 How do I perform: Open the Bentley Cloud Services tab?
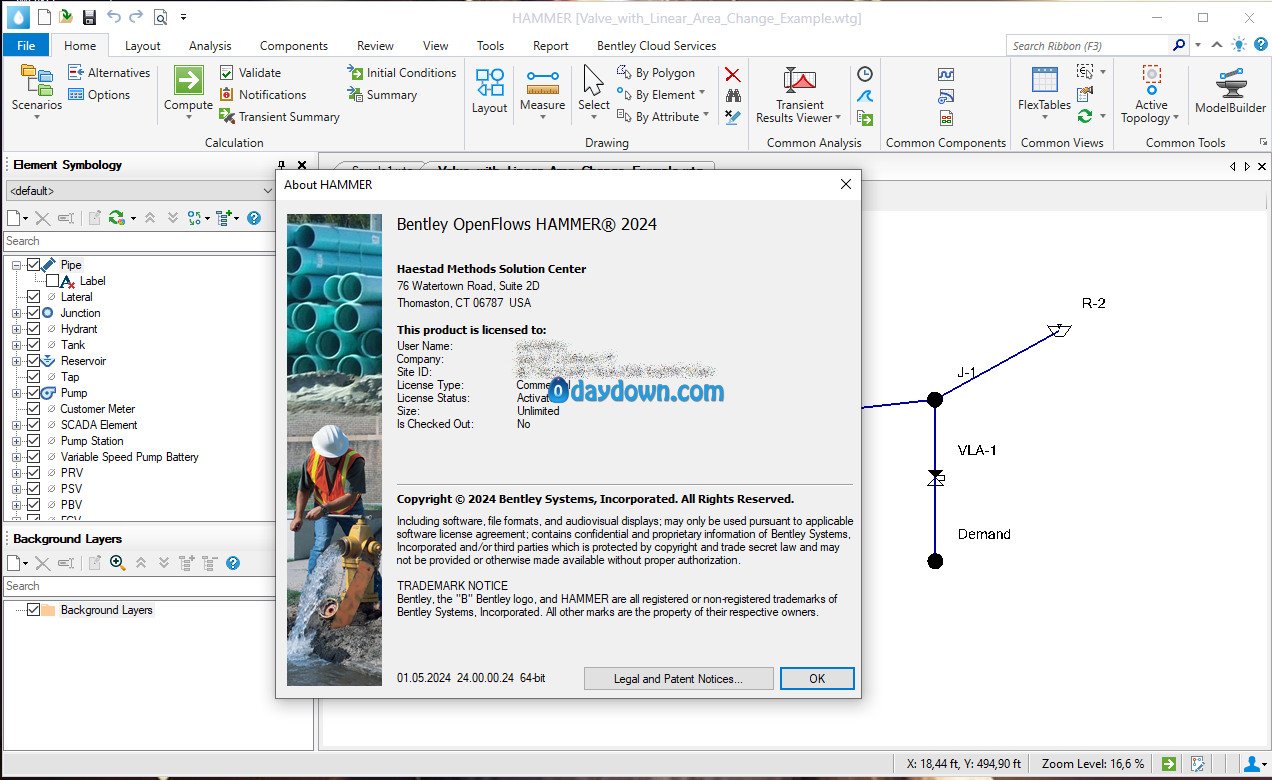(x=656, y=45)
